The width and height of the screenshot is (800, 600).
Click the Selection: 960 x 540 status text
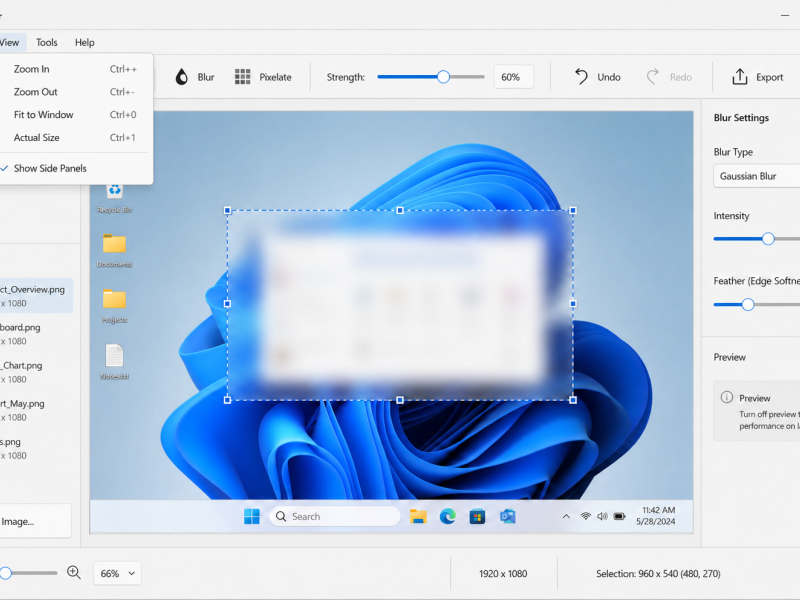point(658,573)
